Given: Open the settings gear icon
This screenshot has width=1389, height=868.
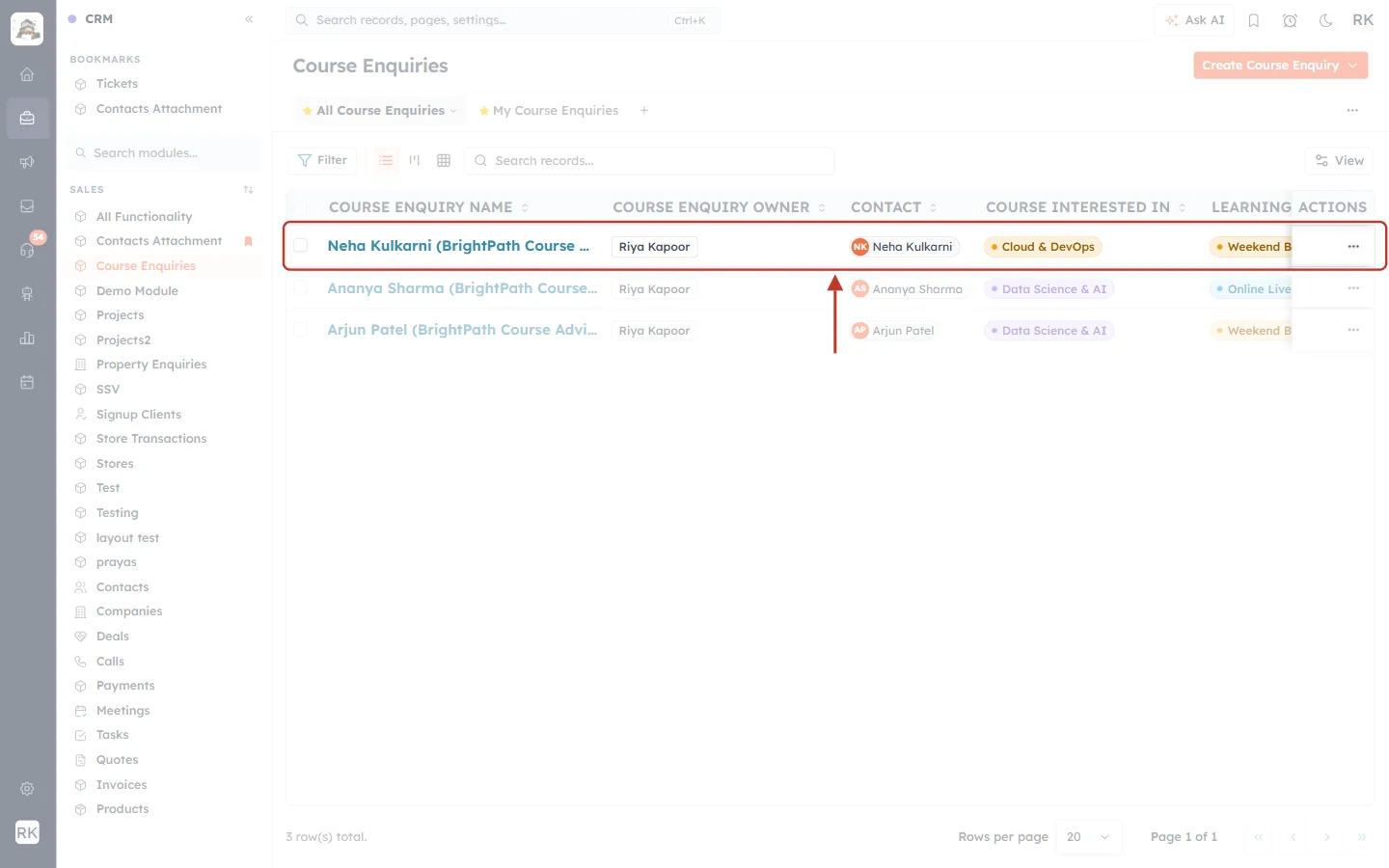Looking at the screenshot, I should click(x=27, y=789).
